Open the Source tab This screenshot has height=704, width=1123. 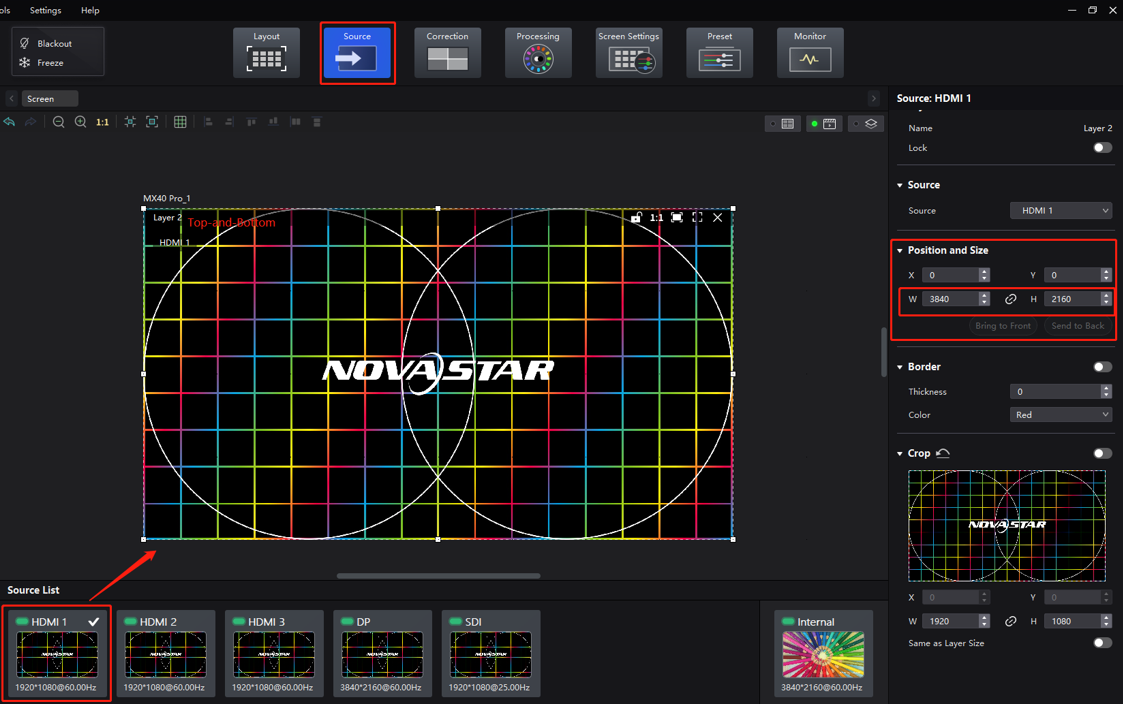click(x=357, y=53)
